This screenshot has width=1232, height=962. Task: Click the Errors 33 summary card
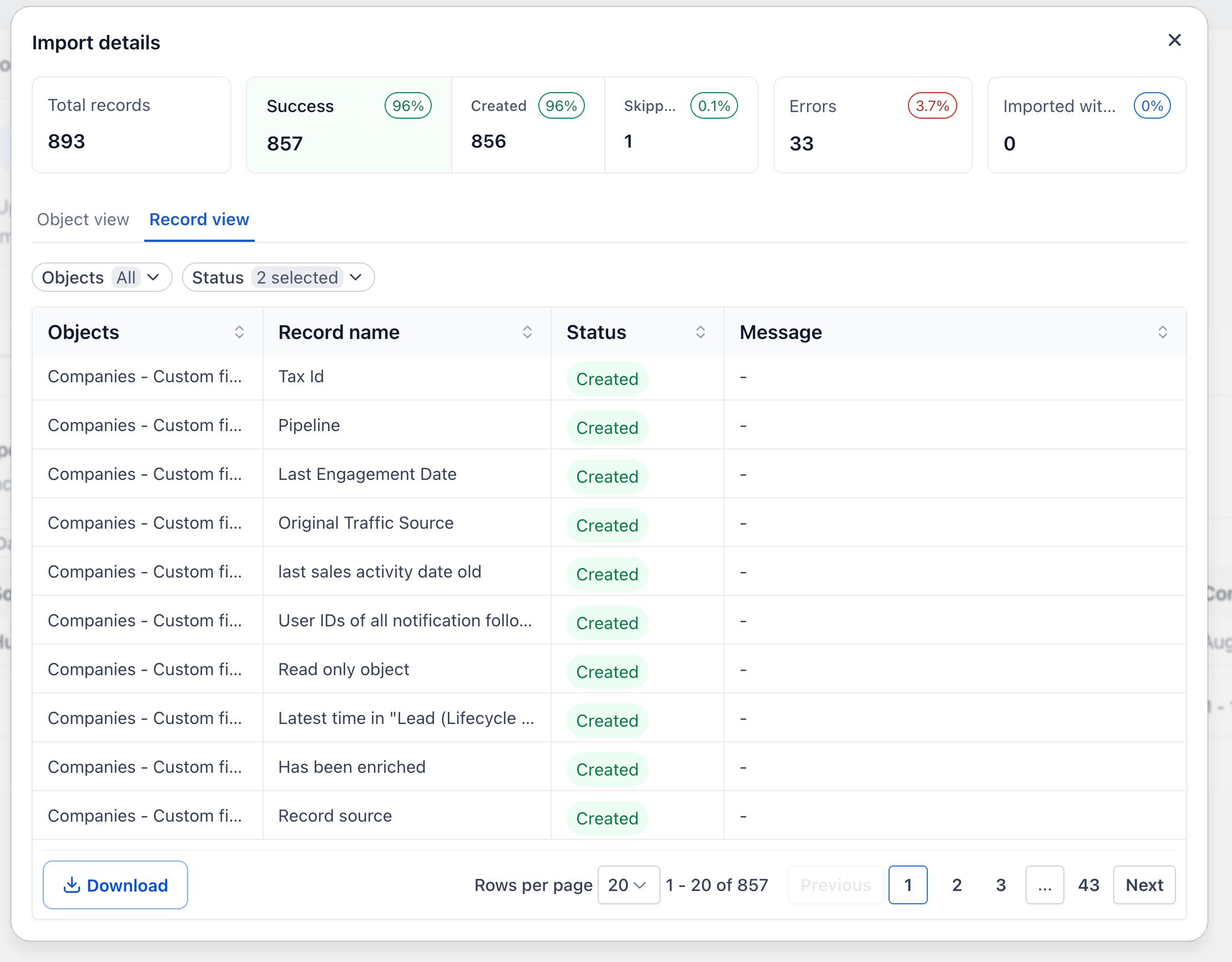872,125
